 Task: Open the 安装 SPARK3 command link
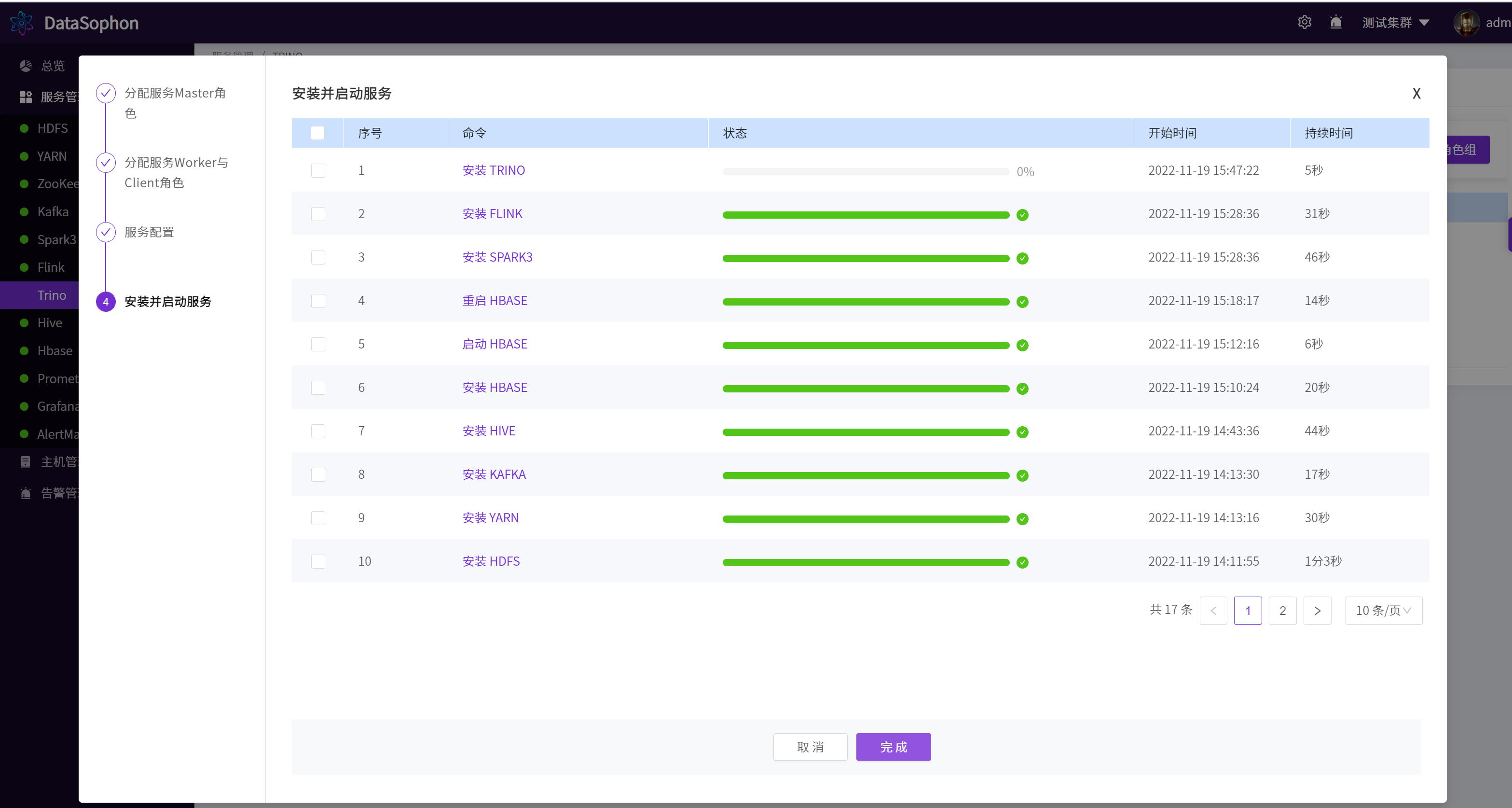[498, 257]
